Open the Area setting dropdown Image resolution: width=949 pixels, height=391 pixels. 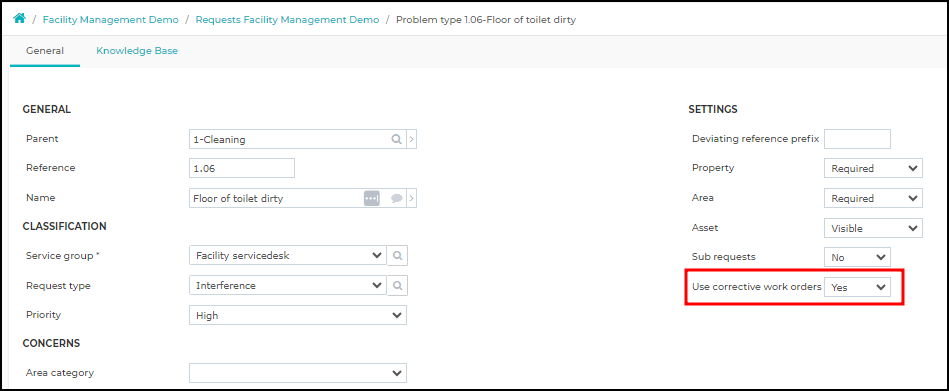click(x=873, y=198)
